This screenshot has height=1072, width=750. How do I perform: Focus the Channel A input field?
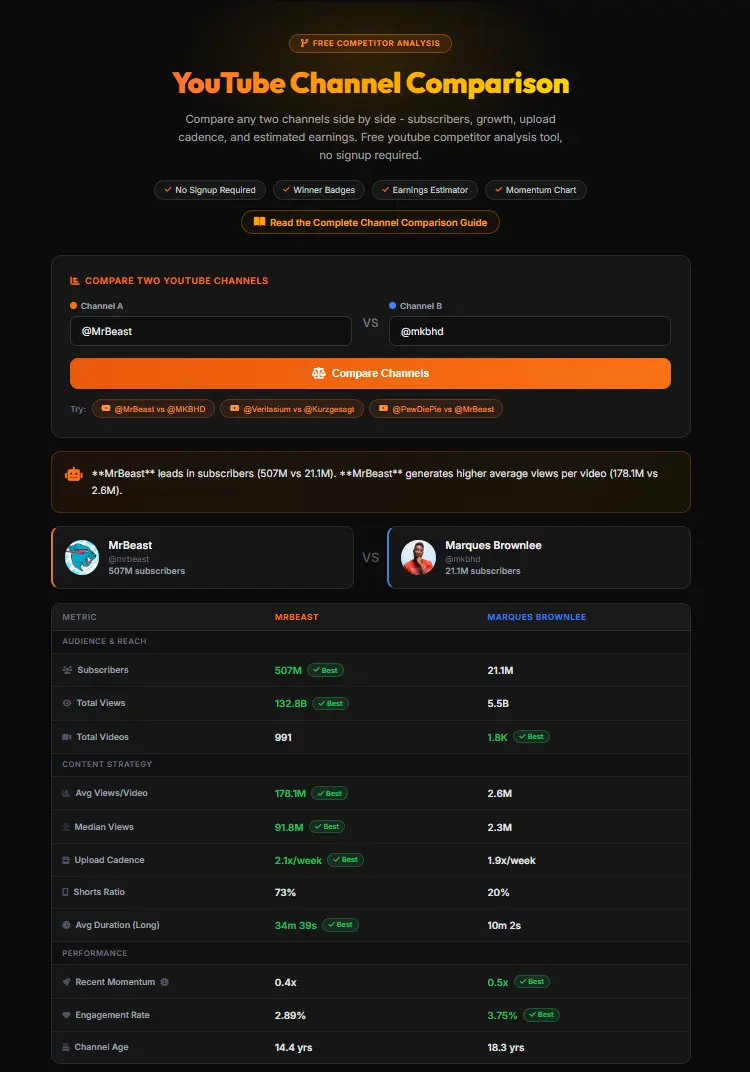pyautogui.click(x=211, y=331)
